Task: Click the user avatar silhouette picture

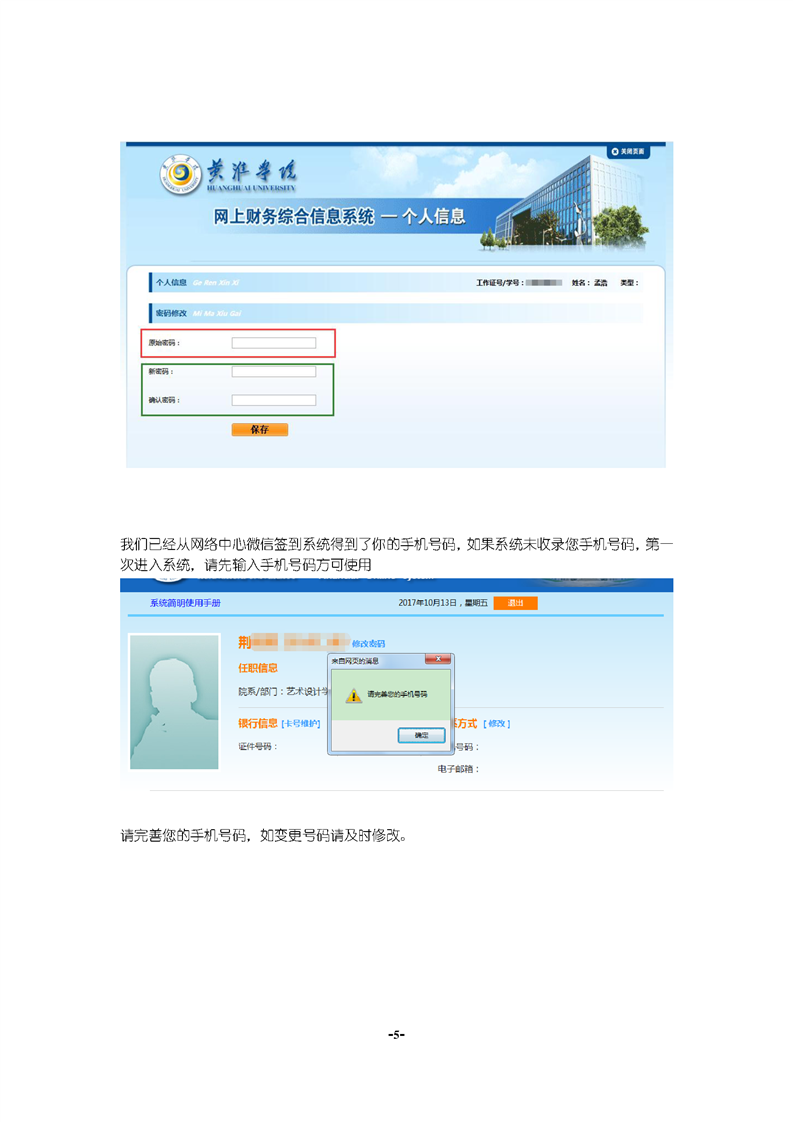Action: 174,701
